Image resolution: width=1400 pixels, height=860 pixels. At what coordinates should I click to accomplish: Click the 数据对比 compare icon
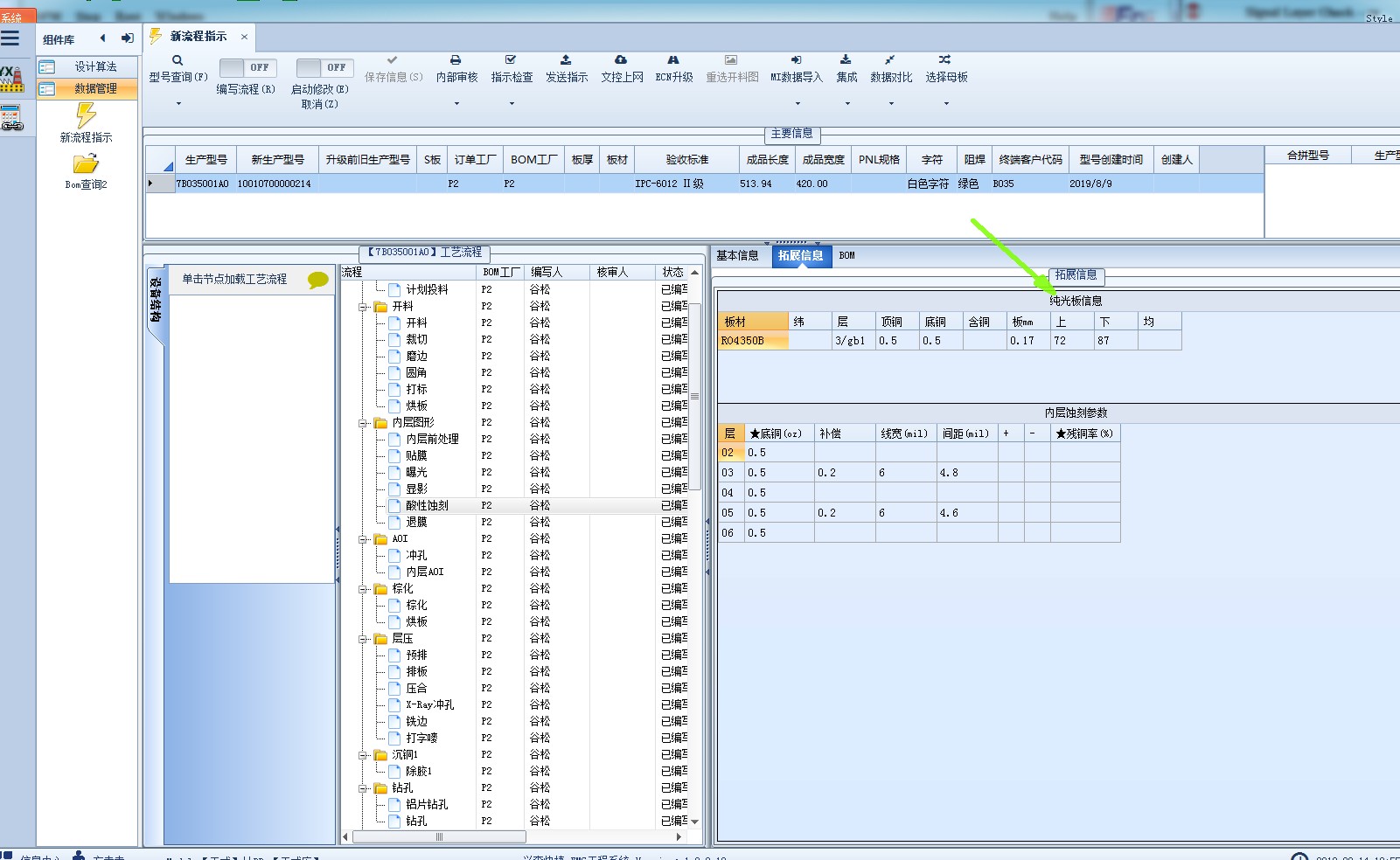[x=889, y=60]
